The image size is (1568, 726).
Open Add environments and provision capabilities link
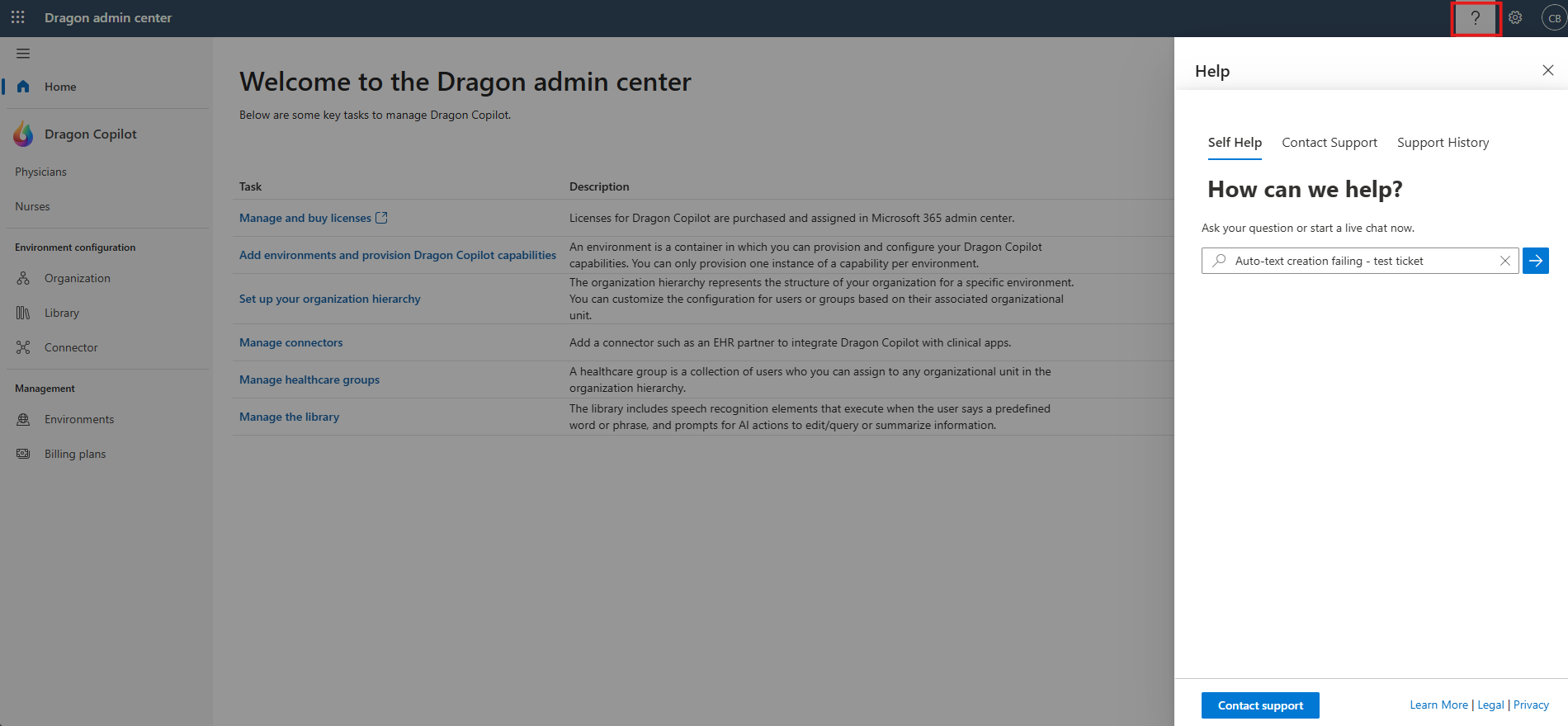coord(398,255)
